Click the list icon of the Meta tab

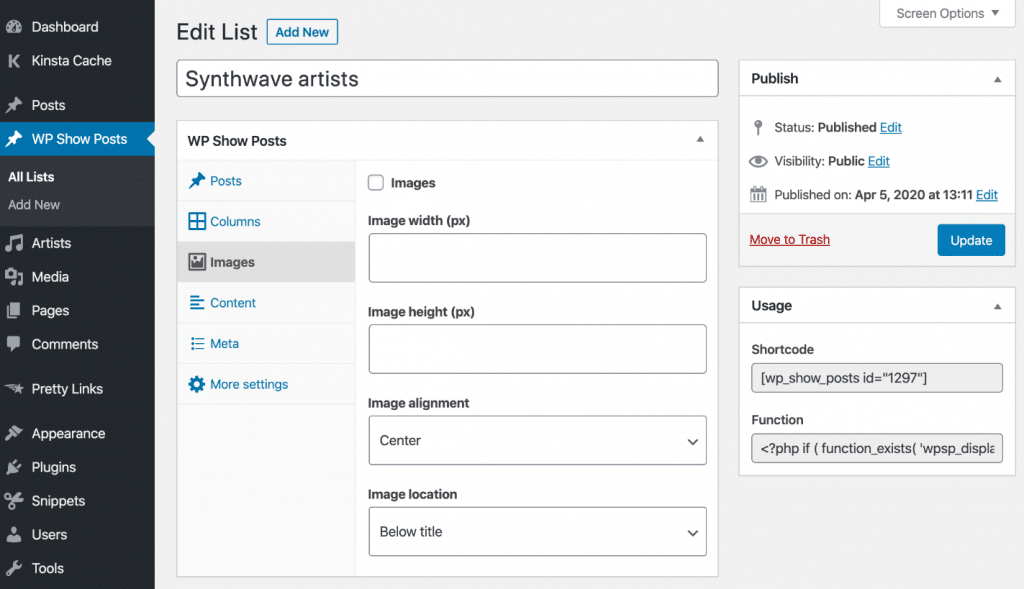(x=197, y=343)
